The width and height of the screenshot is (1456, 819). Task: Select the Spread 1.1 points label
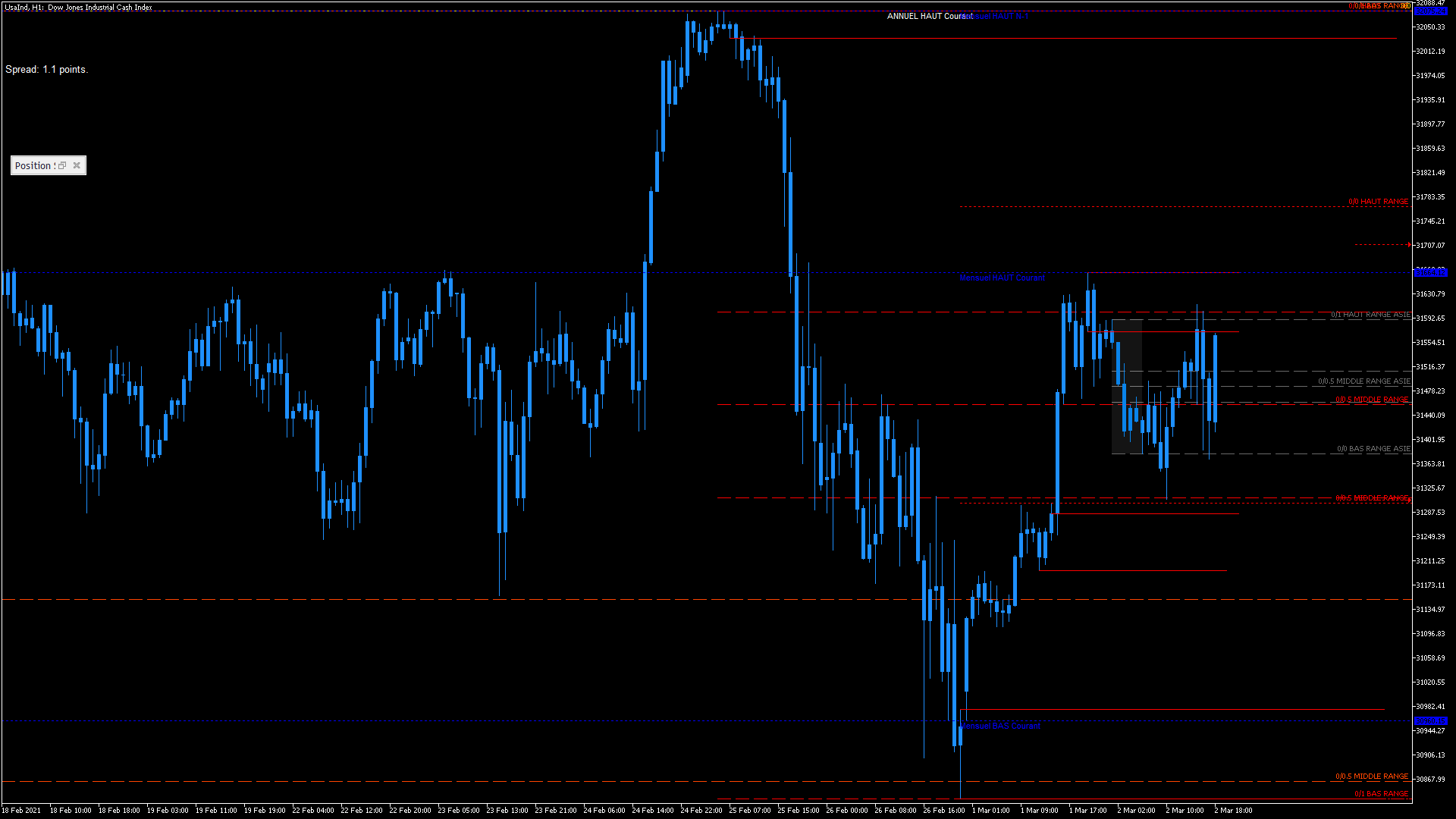pyautogui.click(x=46, y=69)
